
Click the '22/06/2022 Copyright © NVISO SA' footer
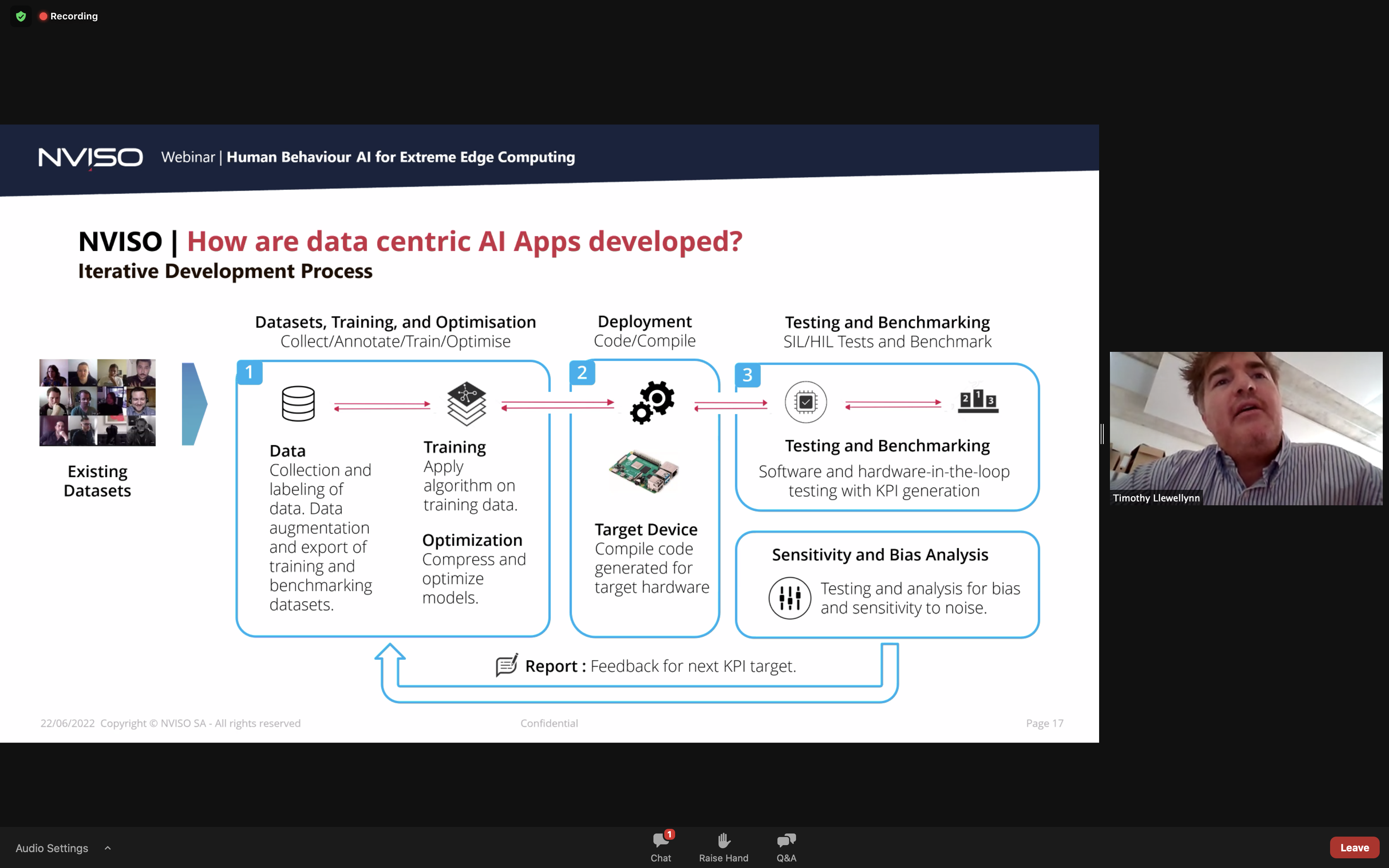[x=171, y=723]
